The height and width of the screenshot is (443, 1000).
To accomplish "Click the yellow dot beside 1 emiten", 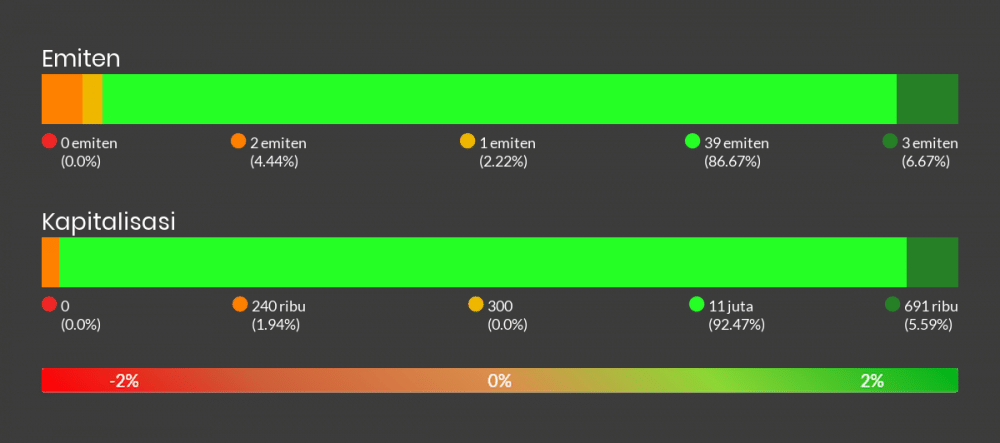I will pos(467,141).
